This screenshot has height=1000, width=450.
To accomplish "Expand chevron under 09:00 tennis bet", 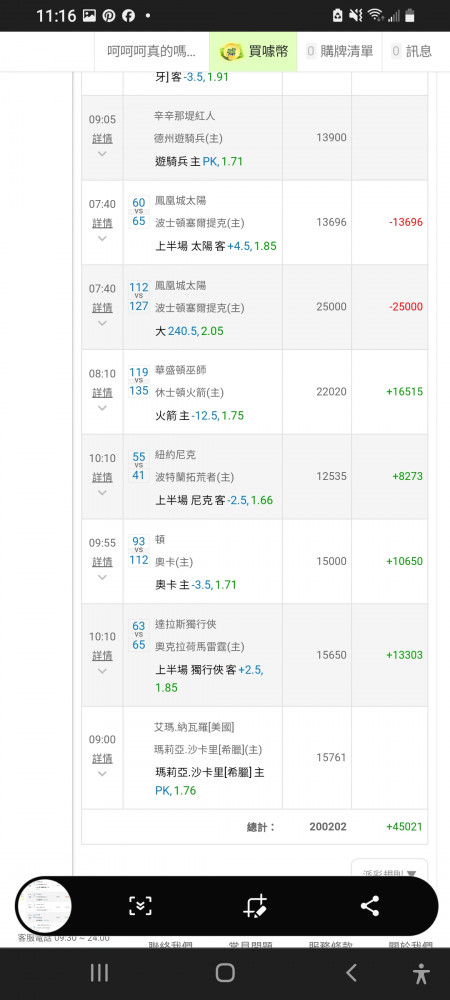I will coord(102,774).
